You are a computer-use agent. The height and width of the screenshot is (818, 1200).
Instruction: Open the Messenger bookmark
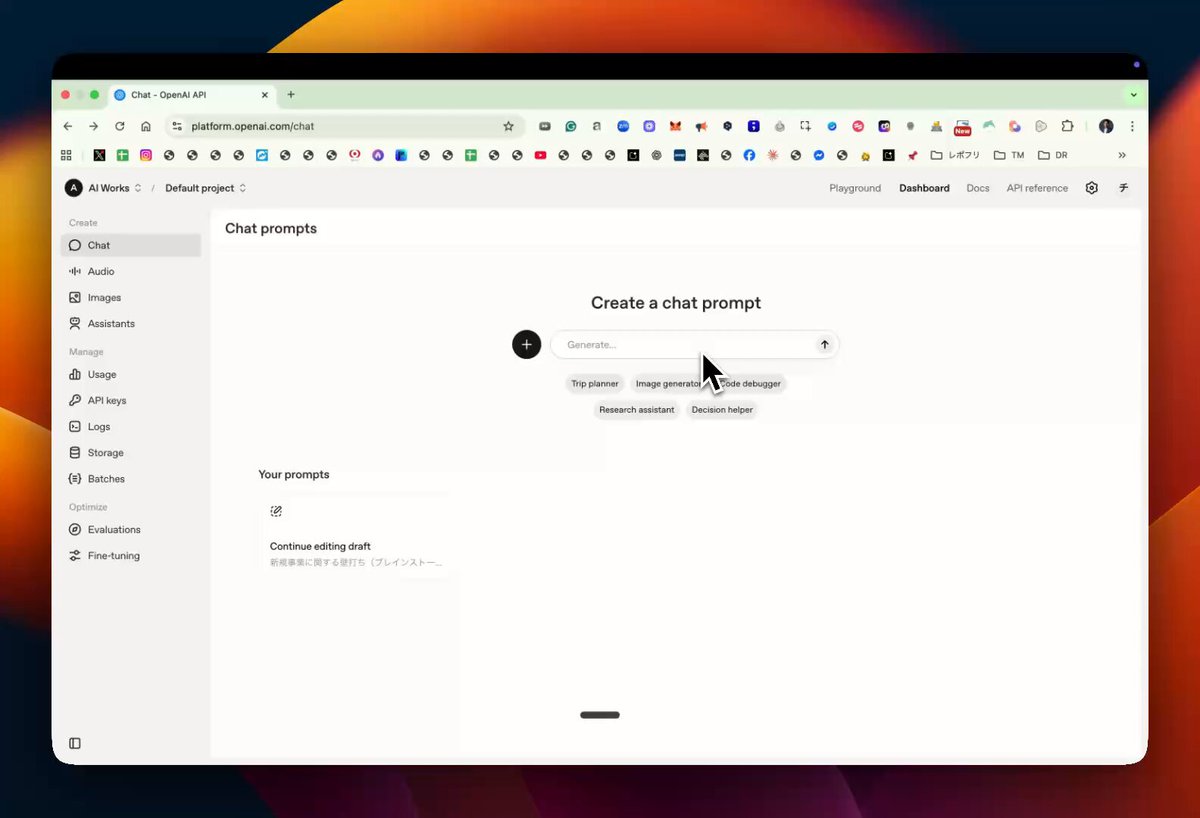tap(819, 155)
